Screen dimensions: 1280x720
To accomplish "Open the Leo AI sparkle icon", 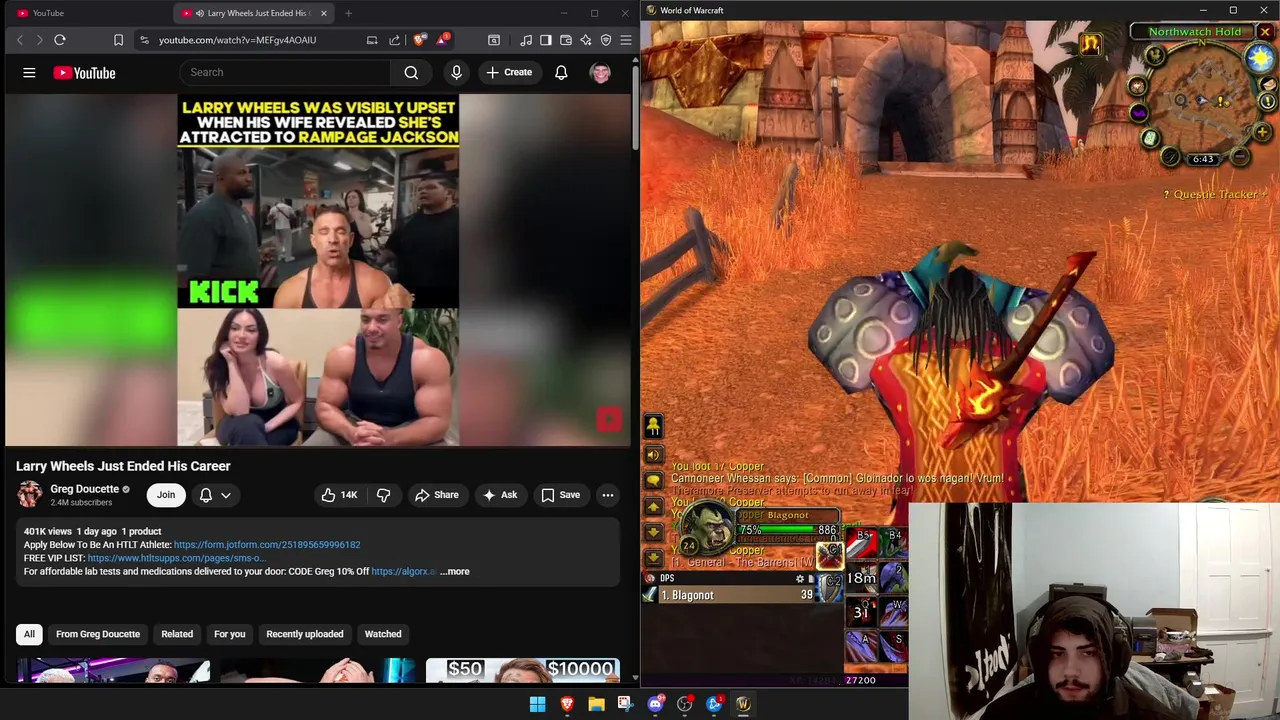I will (585, 40).
